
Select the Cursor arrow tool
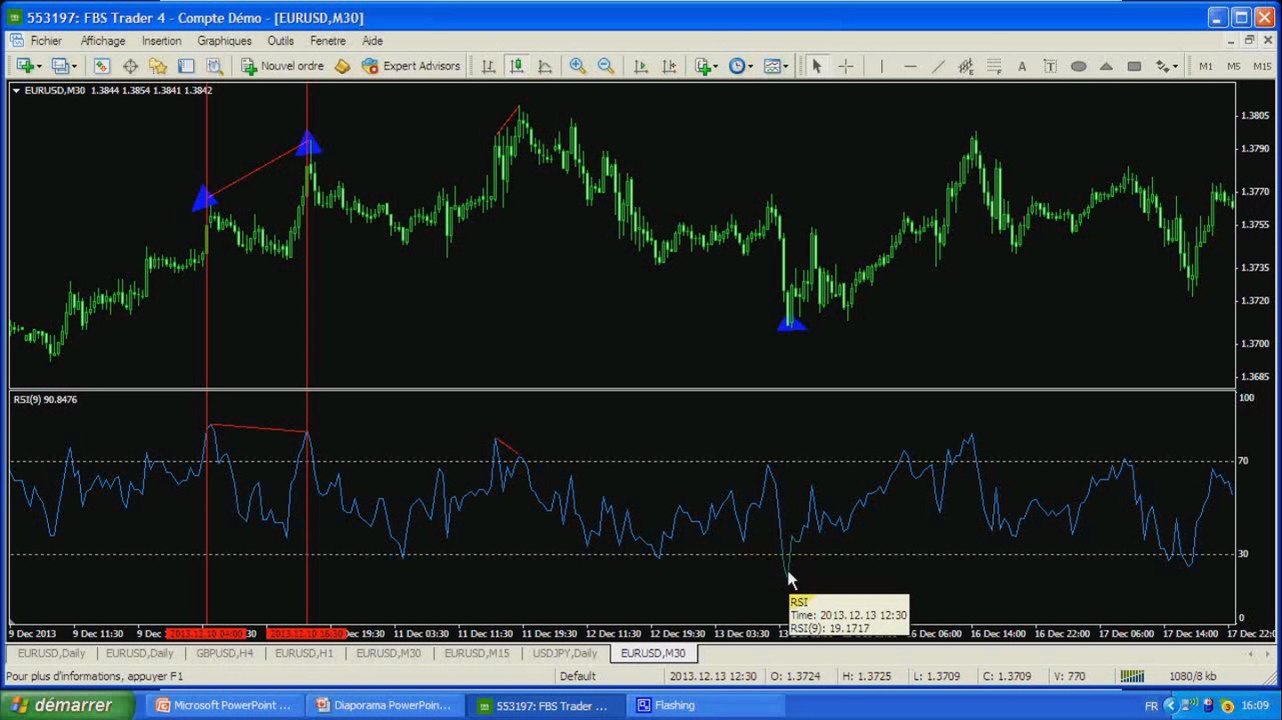(x=817, y=66)
